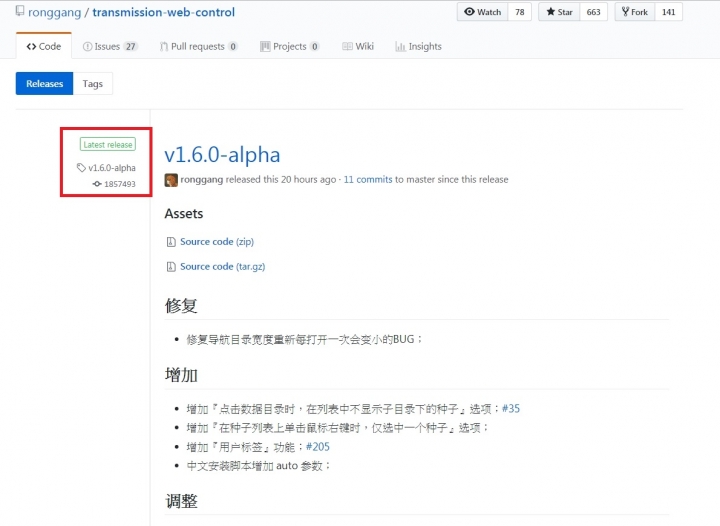Open the Insights tab

[x=418, y=46]
